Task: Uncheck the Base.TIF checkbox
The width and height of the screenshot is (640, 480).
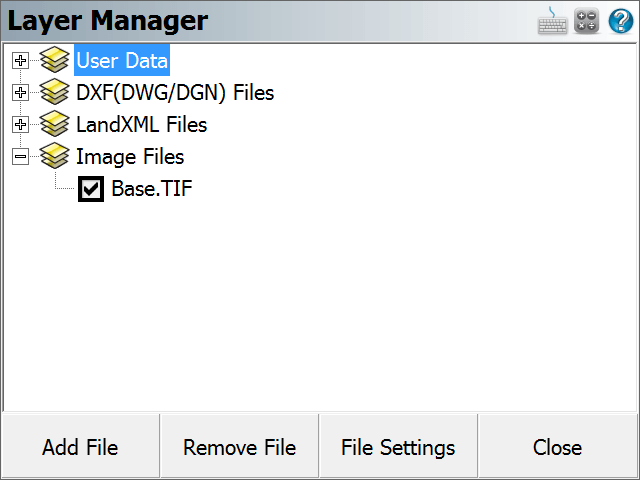Action: pos(91,189)
